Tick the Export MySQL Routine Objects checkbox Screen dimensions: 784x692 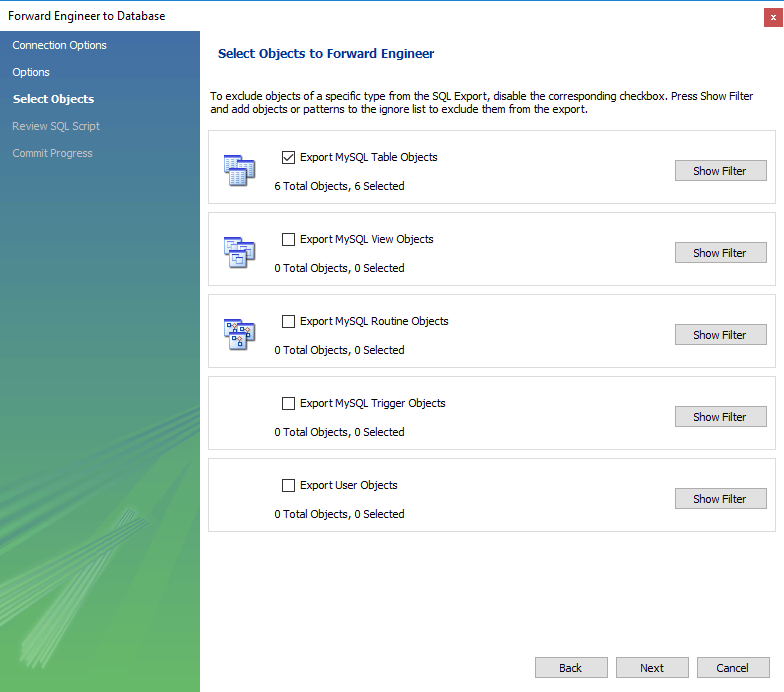tap(289, 321)
